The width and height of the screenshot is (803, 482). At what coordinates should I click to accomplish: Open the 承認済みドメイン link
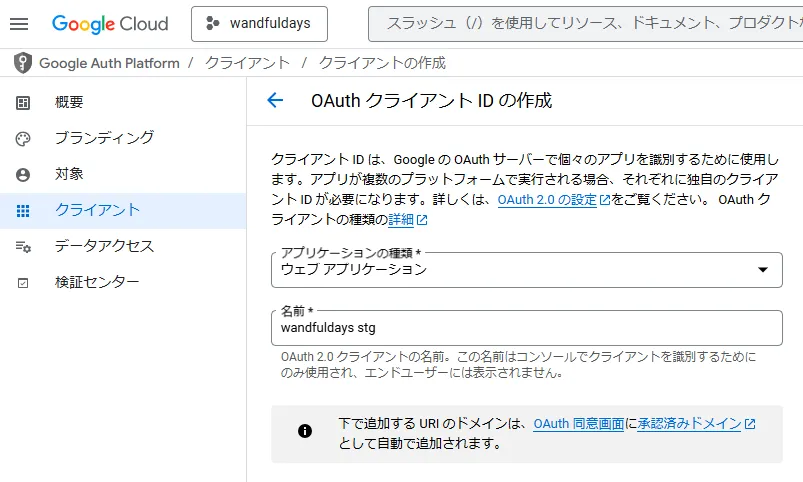689,424
